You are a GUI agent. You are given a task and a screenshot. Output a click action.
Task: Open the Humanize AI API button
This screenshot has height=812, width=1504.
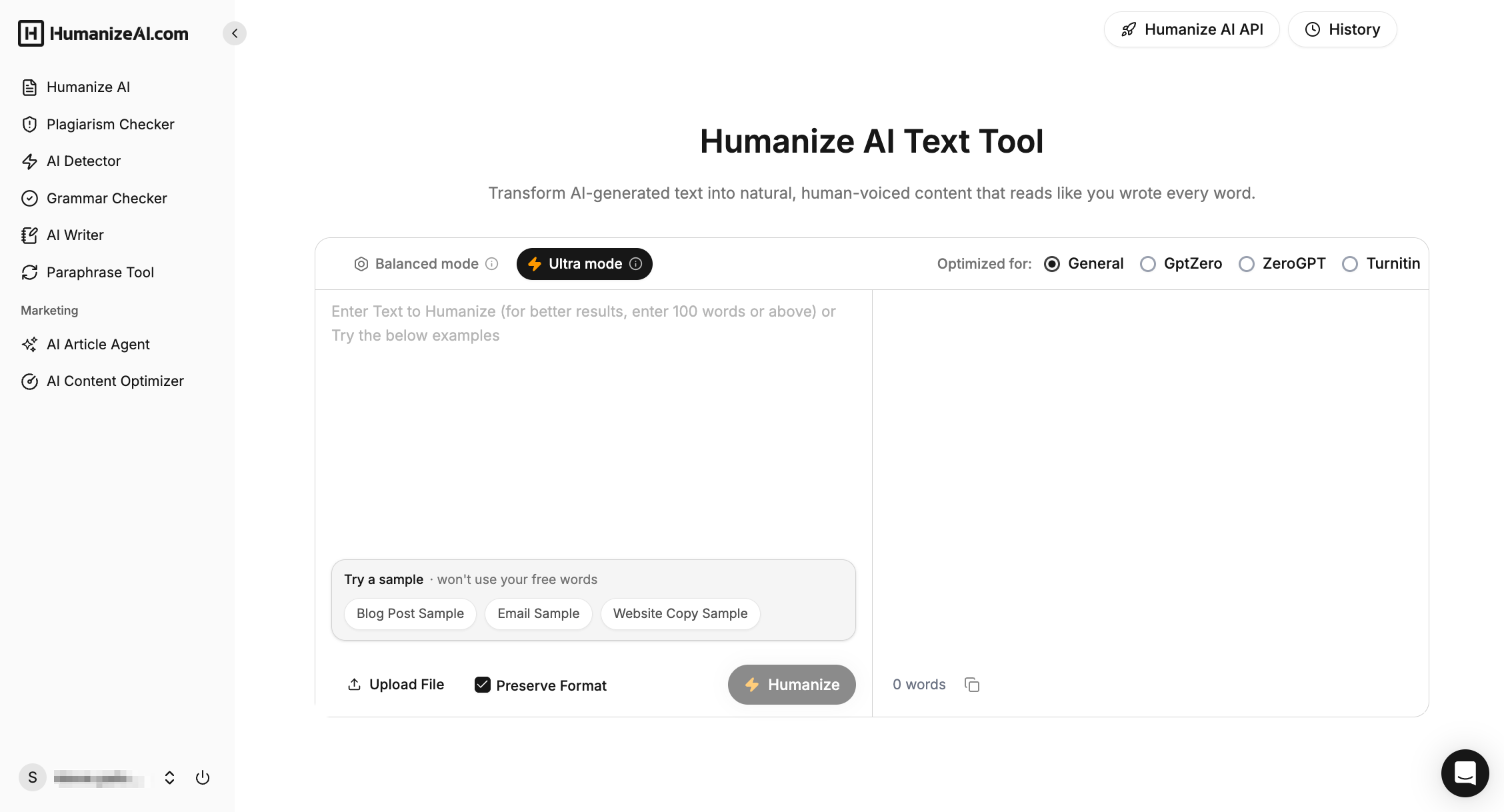point(1191,29)
